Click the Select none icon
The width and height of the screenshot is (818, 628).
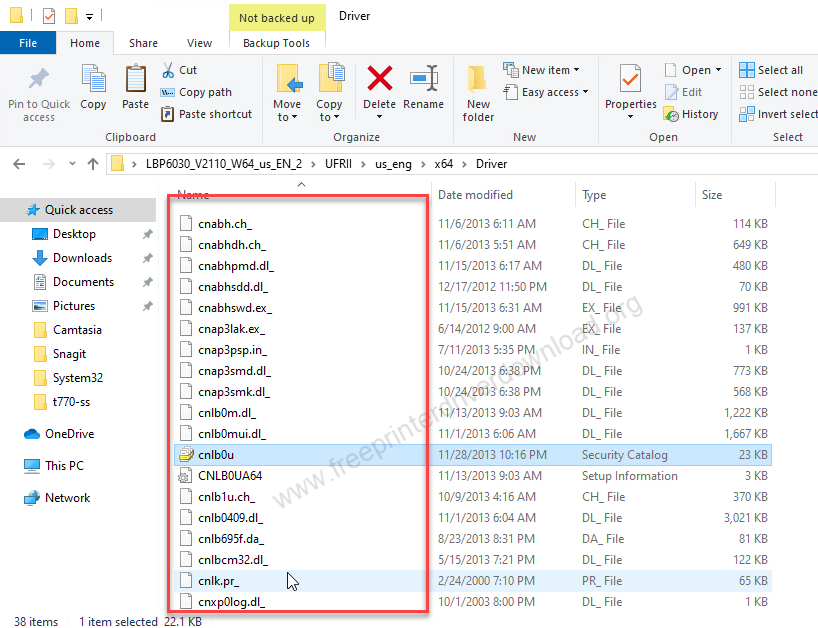click(x=747, y=92)
